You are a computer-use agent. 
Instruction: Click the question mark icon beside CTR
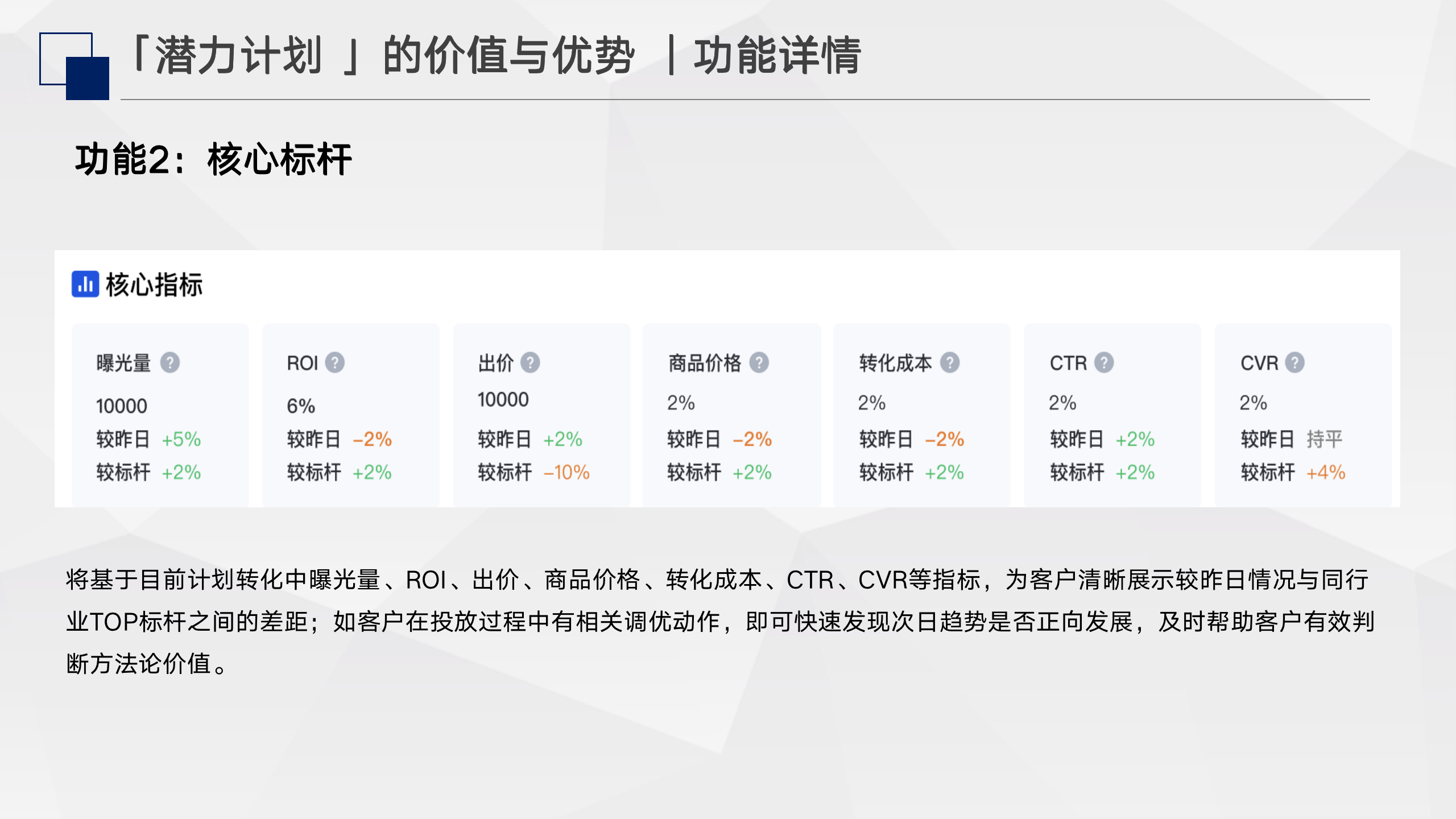[x=1104, y=362]
